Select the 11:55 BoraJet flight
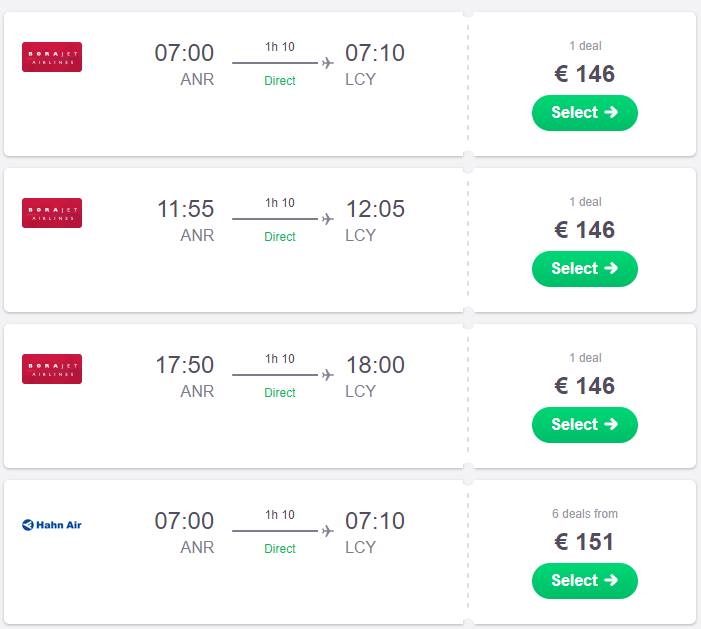This screenshot has width=701, height=629. pyautogui.click(x=584, y=269)
